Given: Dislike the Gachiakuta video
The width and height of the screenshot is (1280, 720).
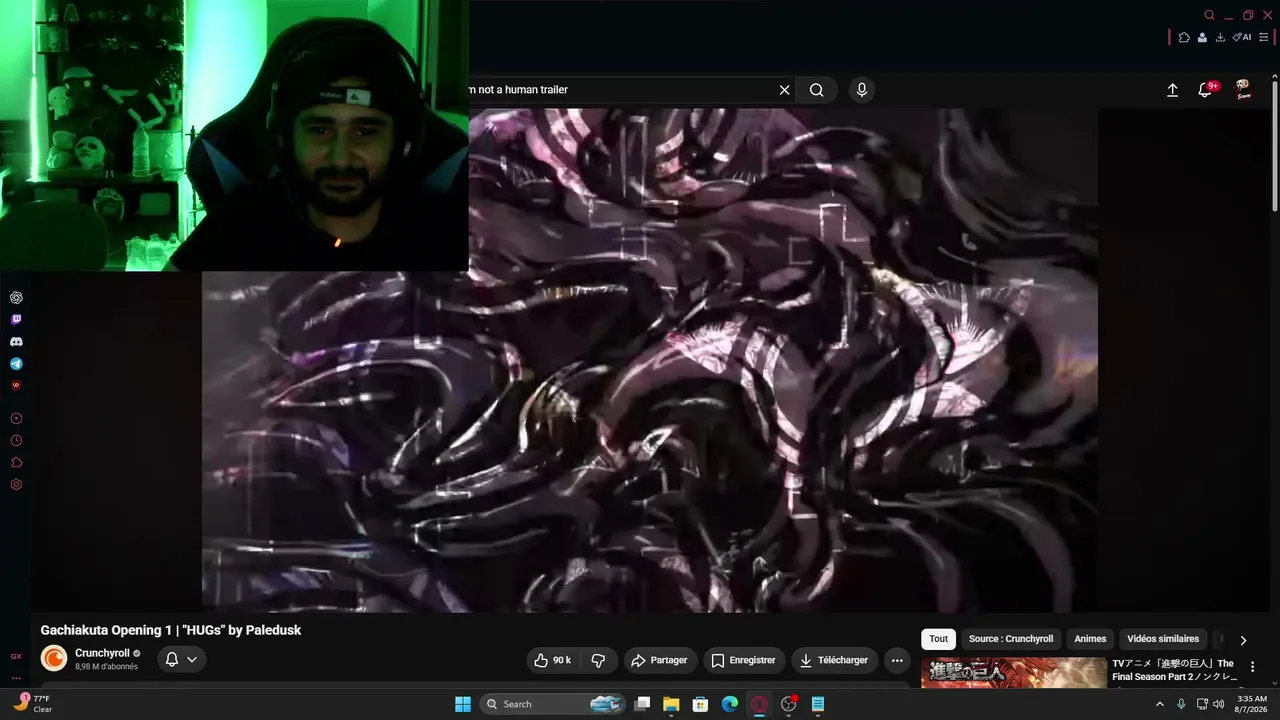Looking at the screenshot, I should (598, 660).
